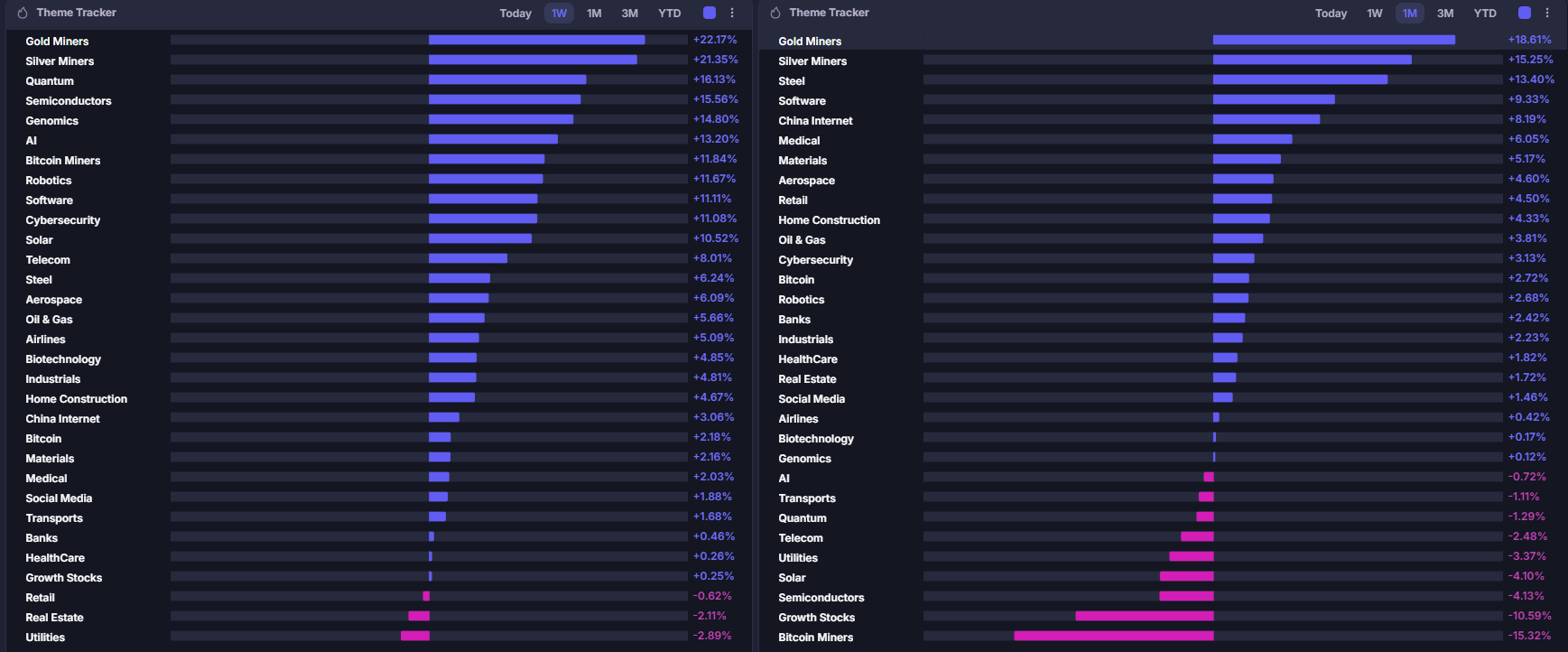Viewport: 1568px width, 652px height.
Task: Click the +16.13% value for Quantum
Action: [714, 79]
